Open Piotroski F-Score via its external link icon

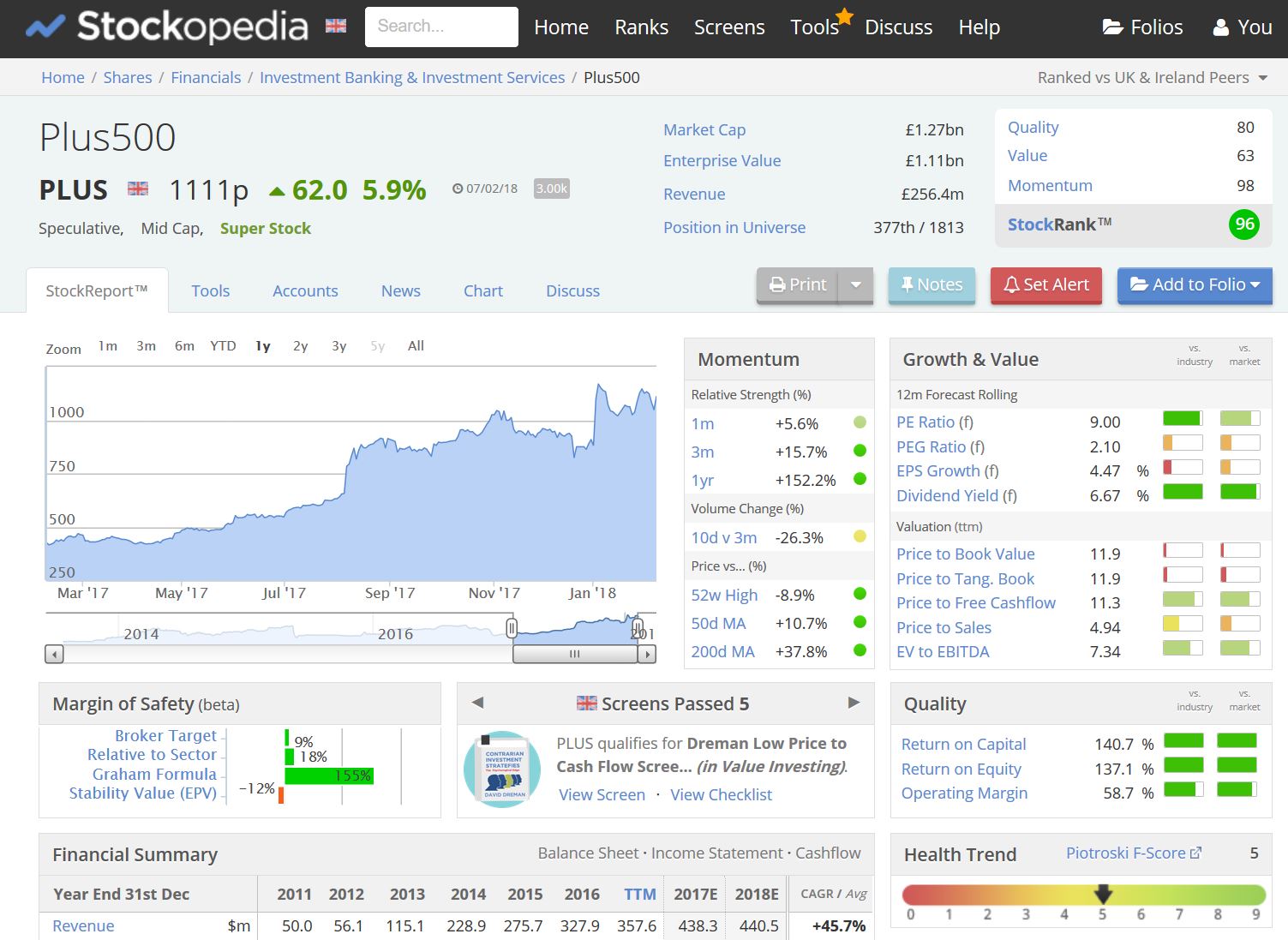1195,851
